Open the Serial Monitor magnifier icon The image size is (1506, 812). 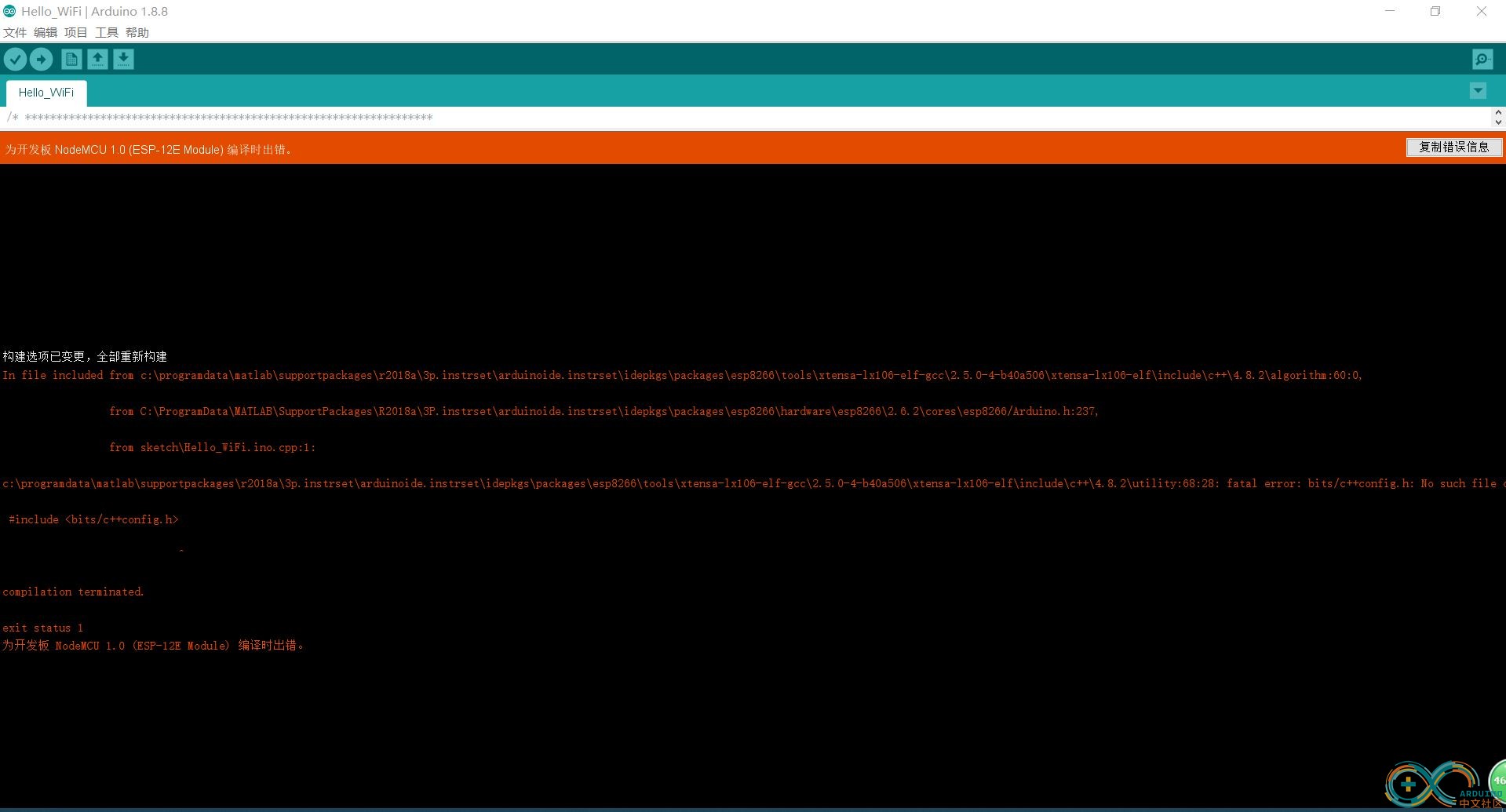(1482, 59)
